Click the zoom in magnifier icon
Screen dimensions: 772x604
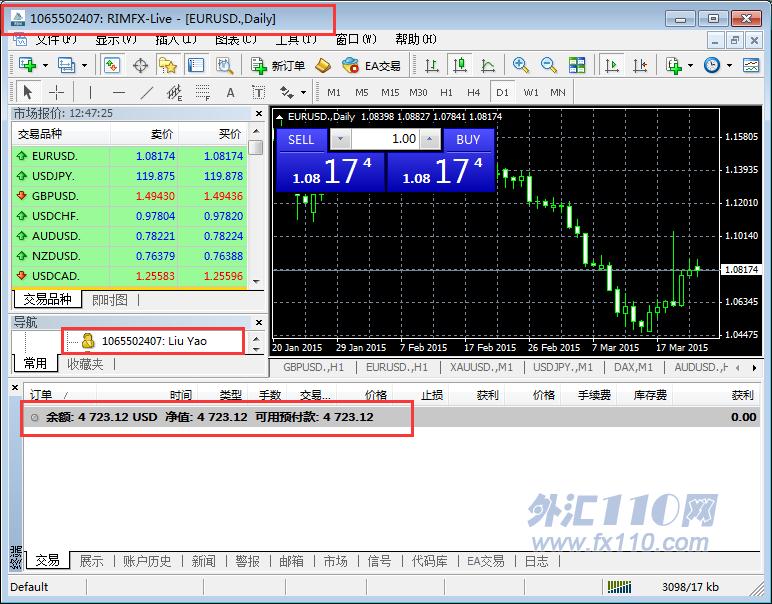click(x=520, y=65)
